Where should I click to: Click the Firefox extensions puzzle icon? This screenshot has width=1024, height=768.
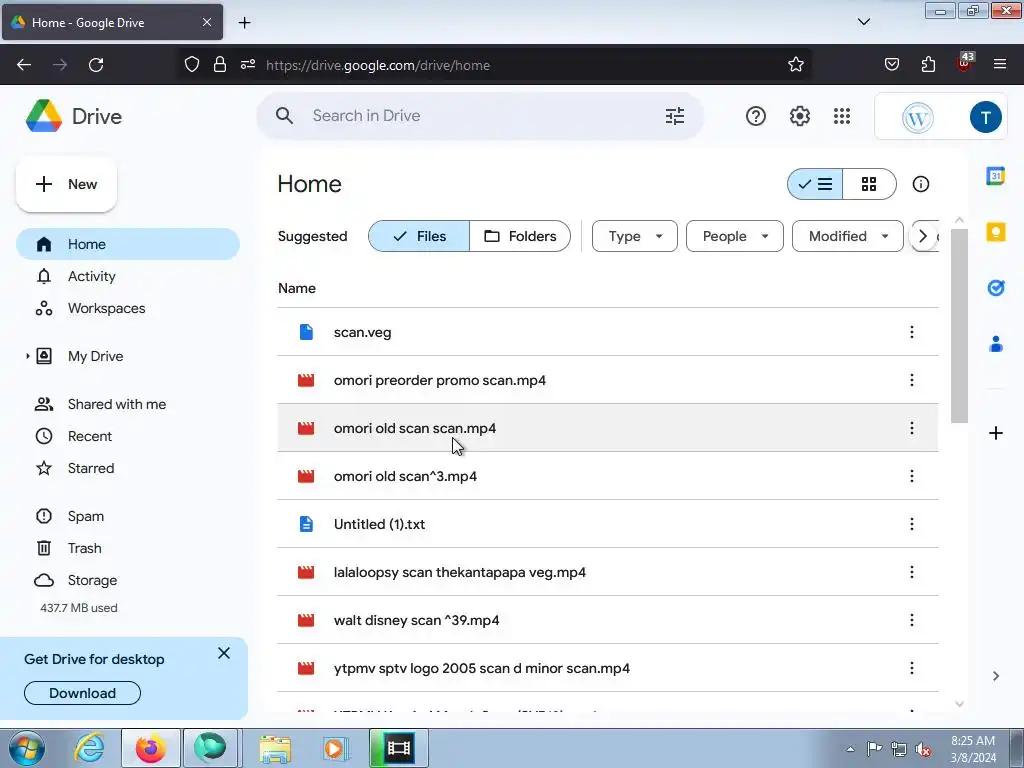tap(928, 64)
